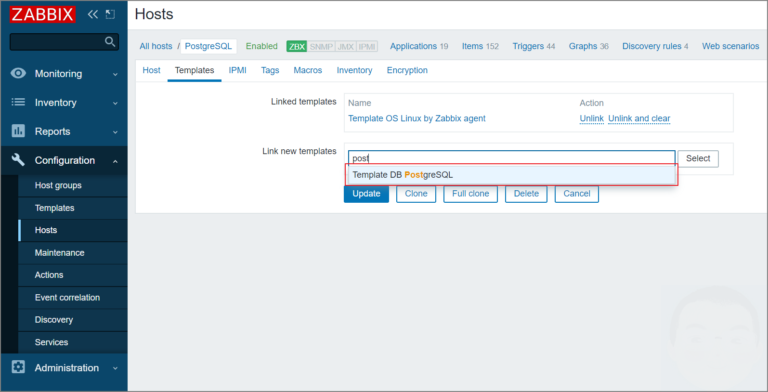This screenshot has height=392, width=768.
Task: Click the Delete button
Action: (526, 194)
